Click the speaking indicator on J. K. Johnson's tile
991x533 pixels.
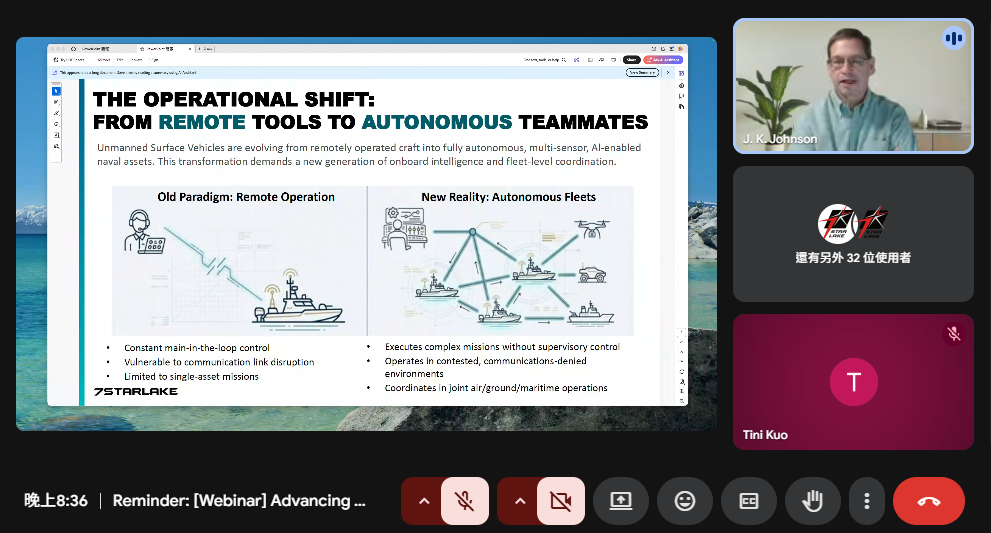(x=953, y=38)
